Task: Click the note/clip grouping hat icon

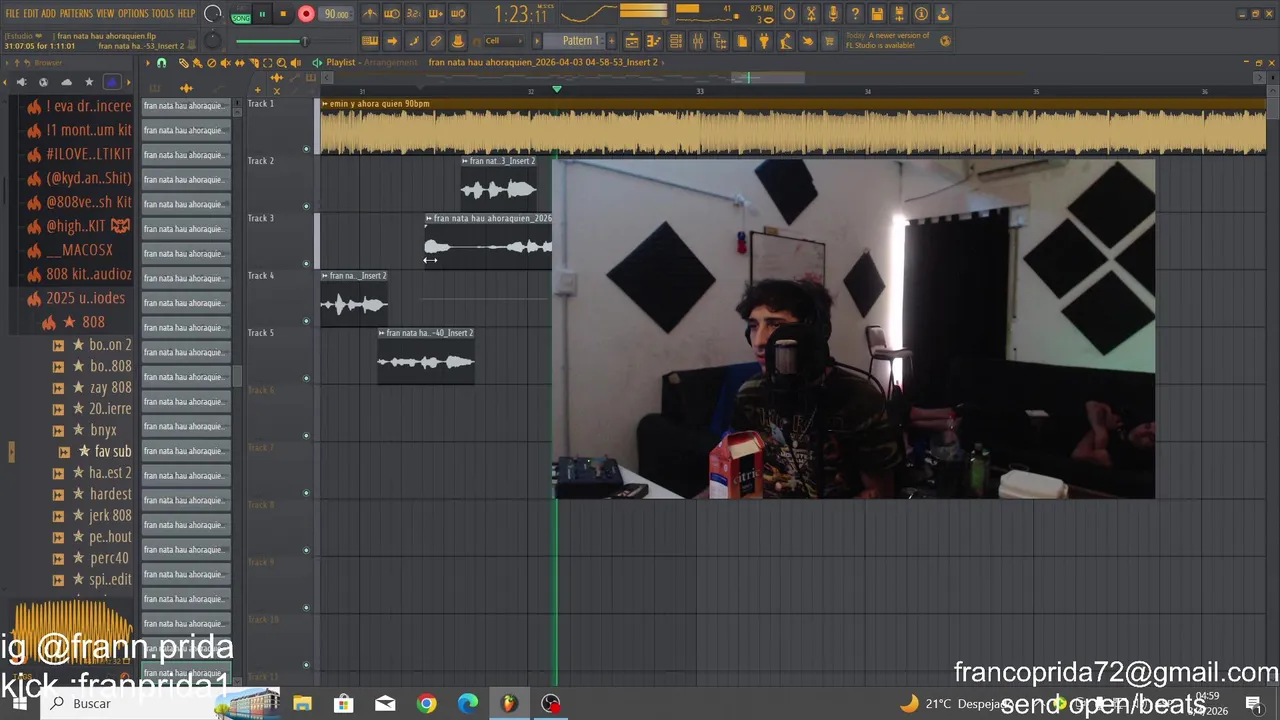Action: pos(458,41)
